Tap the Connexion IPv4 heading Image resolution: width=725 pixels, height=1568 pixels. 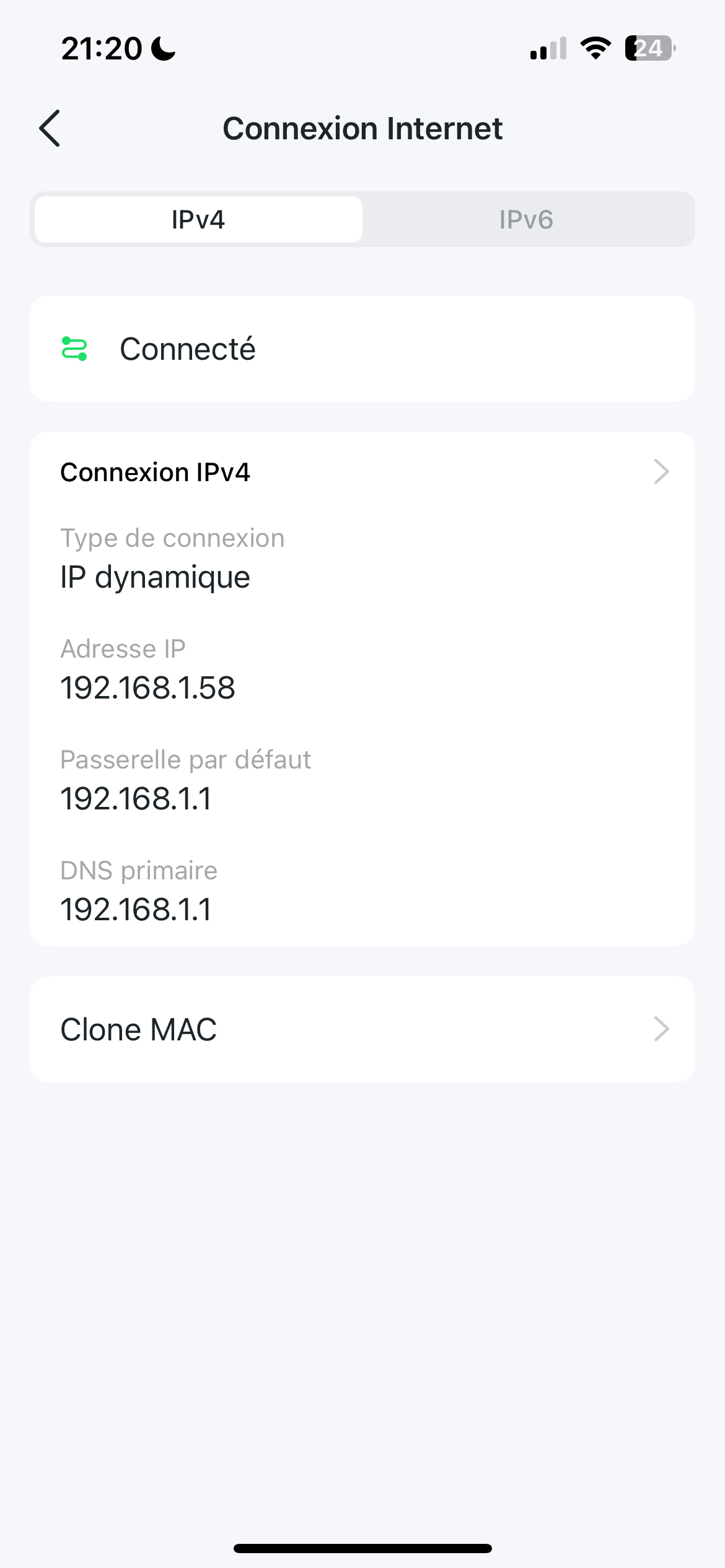pos(155,472)
